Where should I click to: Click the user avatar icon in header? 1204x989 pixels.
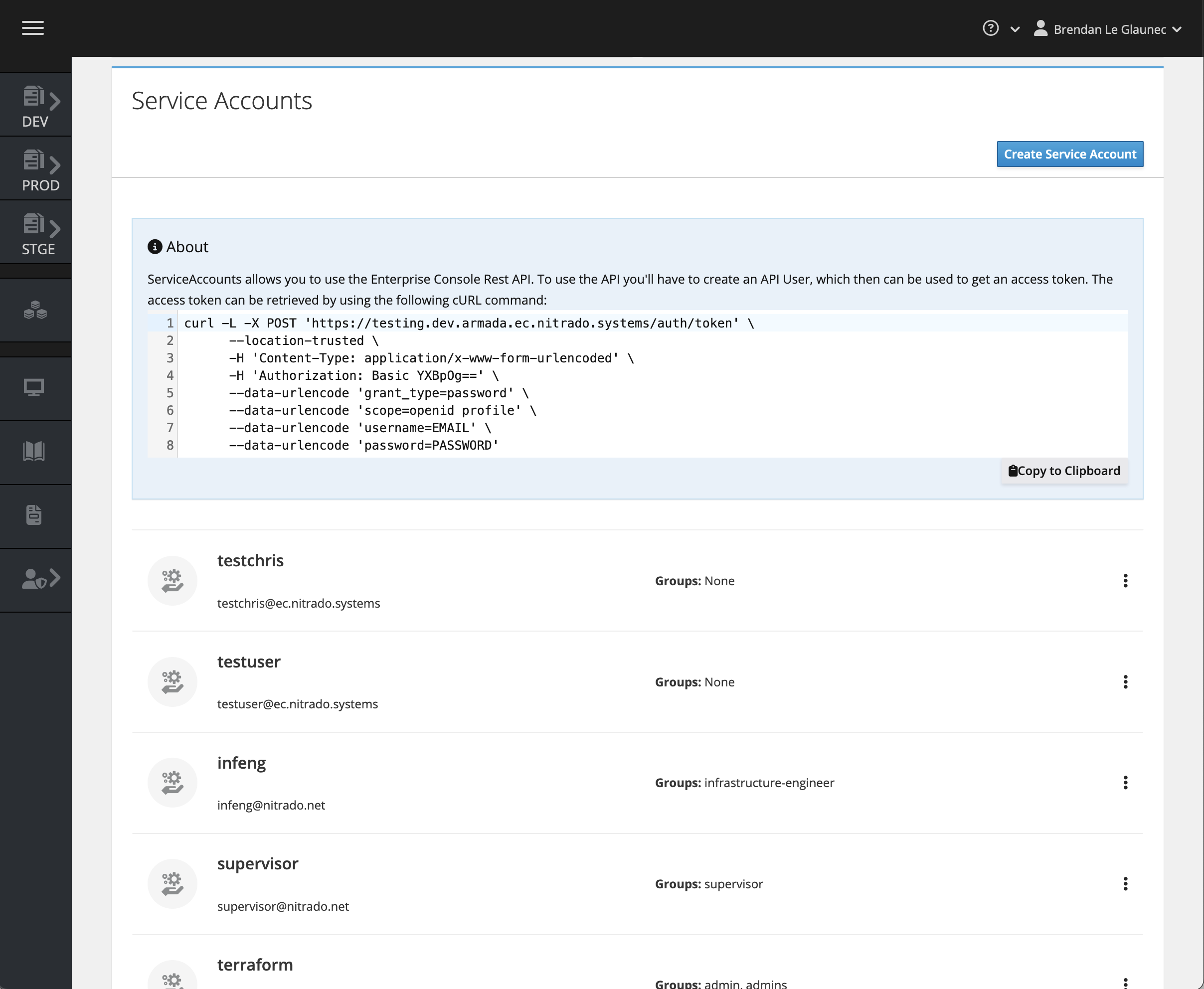(x=1040, y=28)
